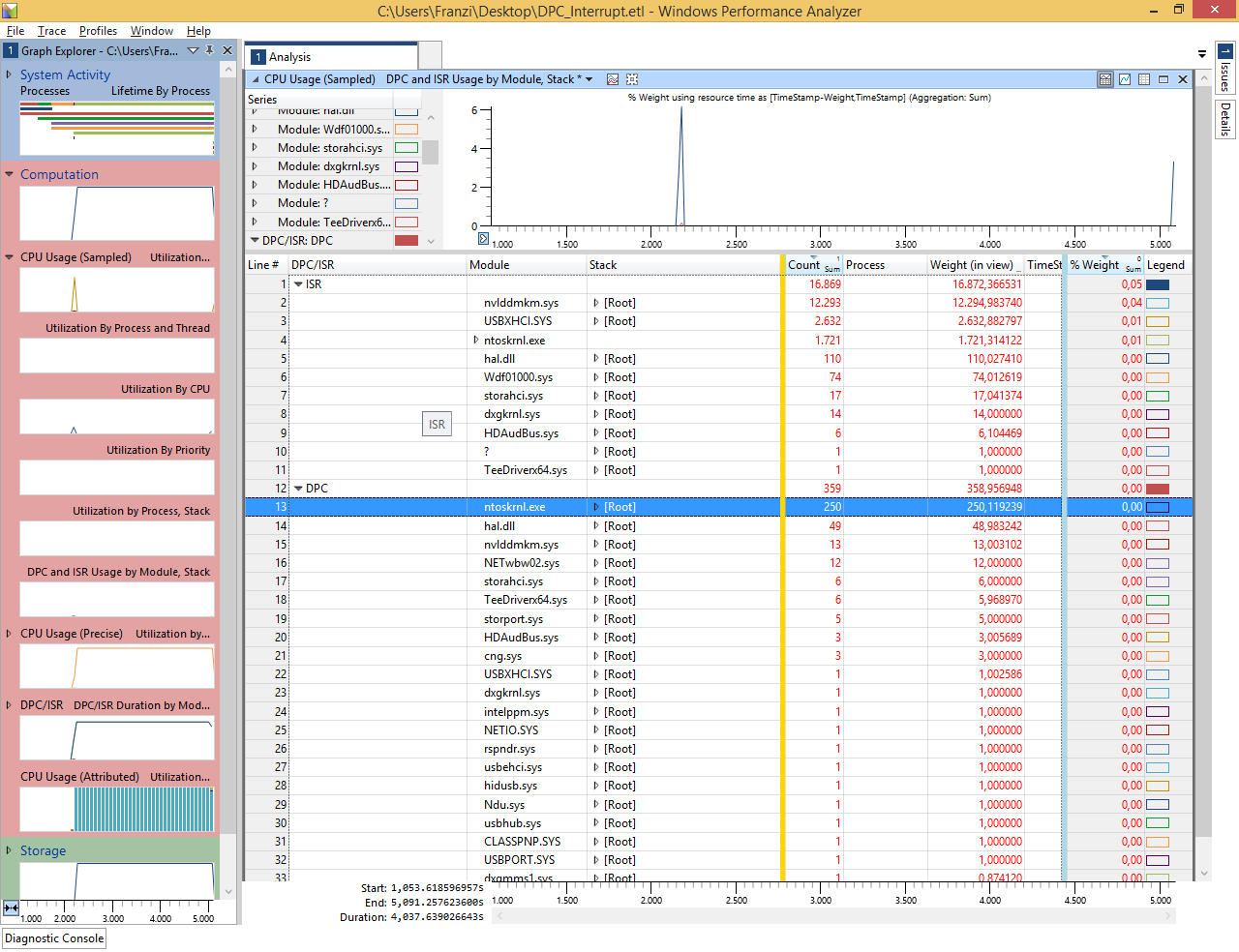1239x952 pixels.
Task: Sort by the Weight (in view) column header
Action: pos(975,265)
